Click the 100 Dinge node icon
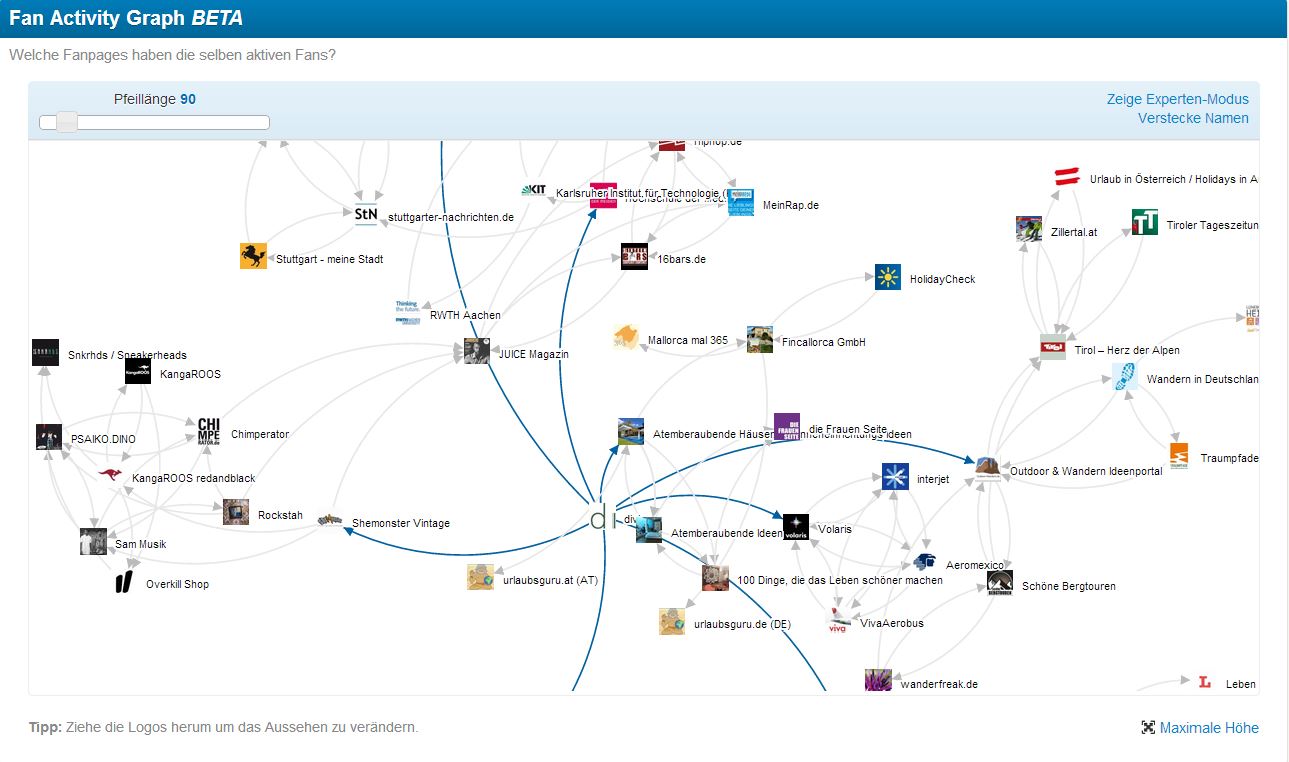This screenshot has height=762, width=1289. point(715,578)
